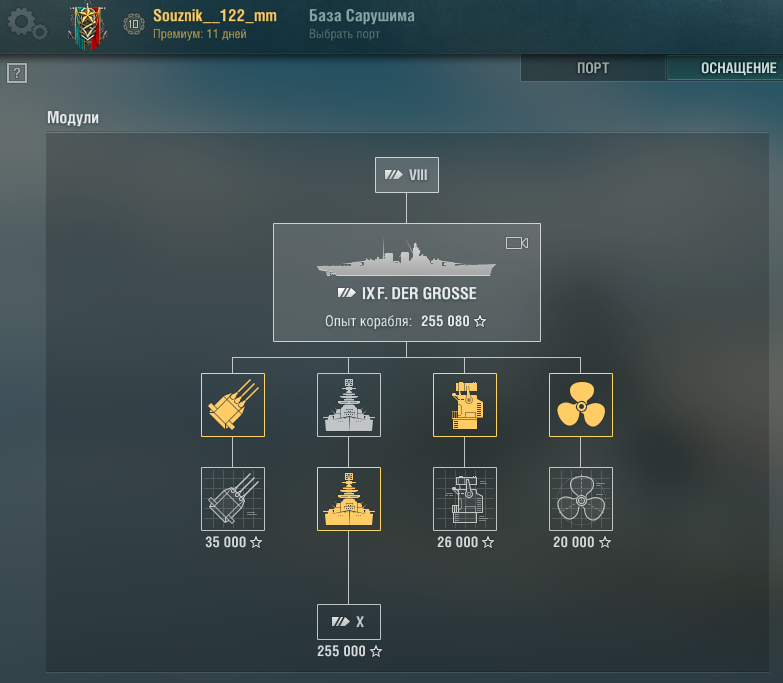This screenshot has width=783, height=683.
Task: Select the installed upgraded gold hull module
Action: [x=349, y=499]
